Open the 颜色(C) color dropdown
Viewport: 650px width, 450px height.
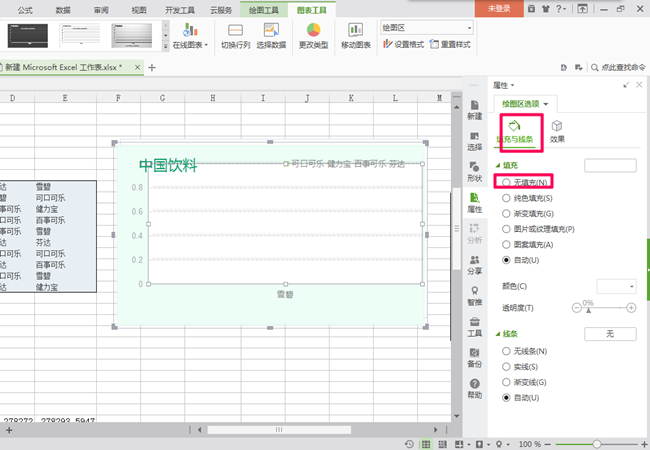coord(616,286)
